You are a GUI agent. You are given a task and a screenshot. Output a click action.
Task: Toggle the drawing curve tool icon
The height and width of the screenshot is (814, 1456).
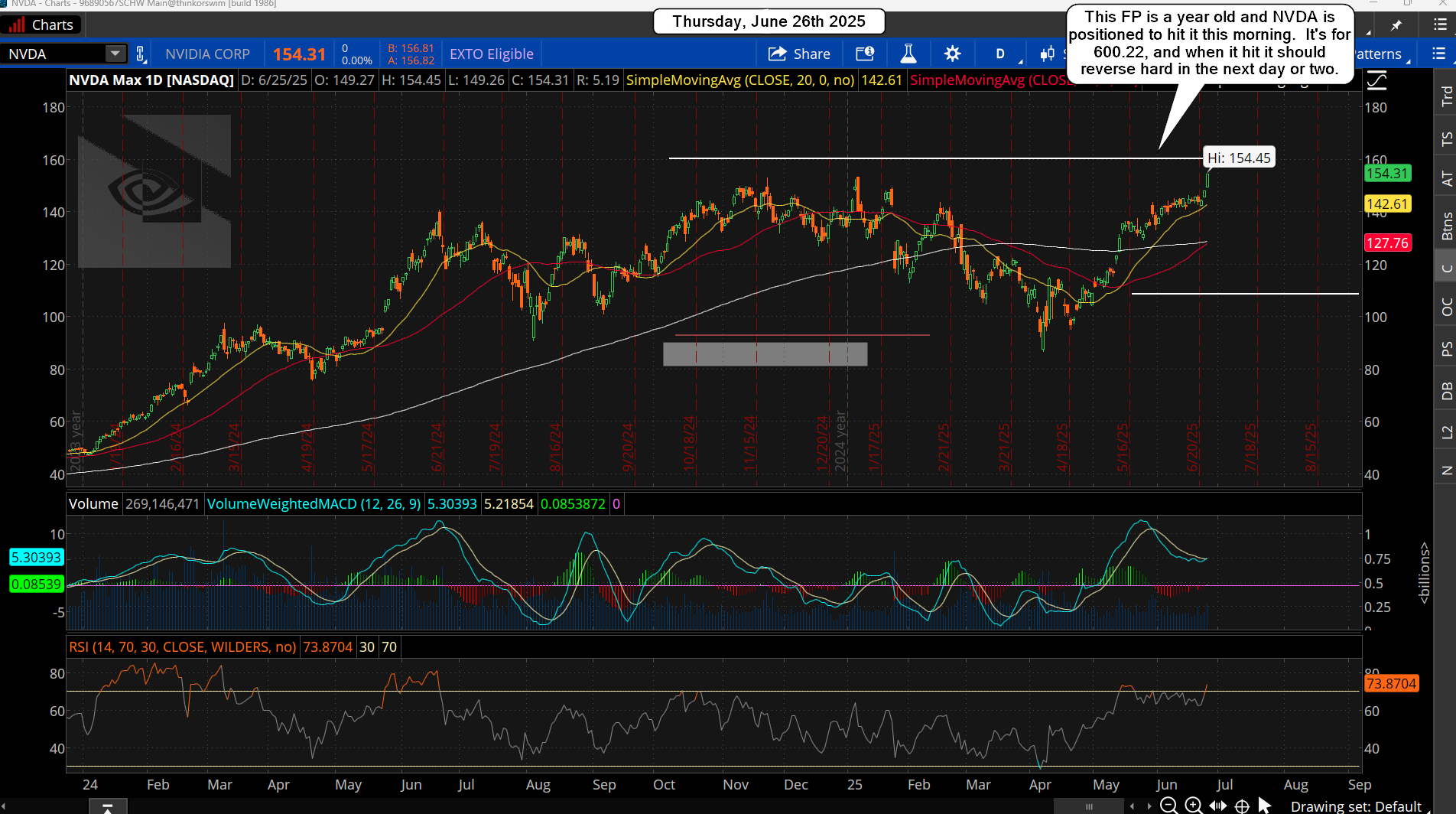click(x=1376, y=80)
